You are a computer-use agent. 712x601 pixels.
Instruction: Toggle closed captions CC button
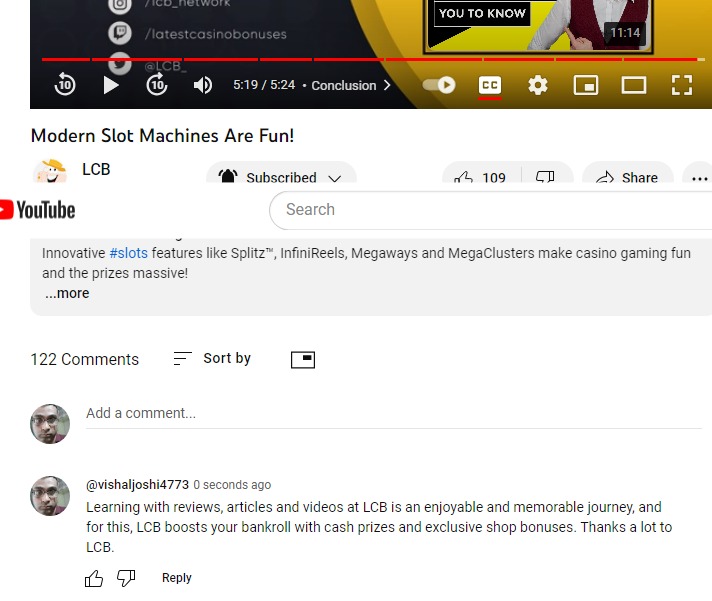(490, 85)
